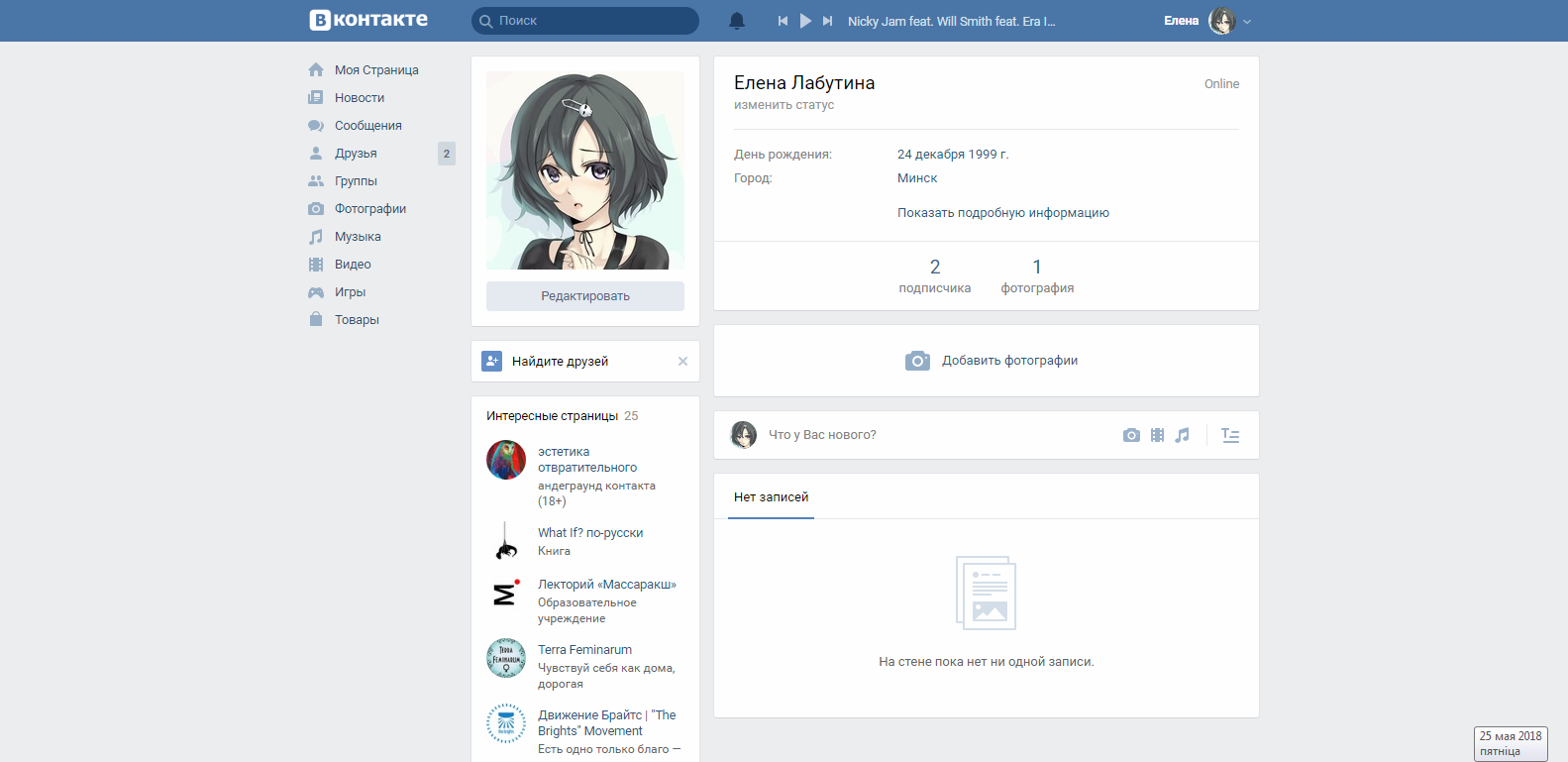
Task: Open Друзья in the sidebar
Action: pos(356,154)
